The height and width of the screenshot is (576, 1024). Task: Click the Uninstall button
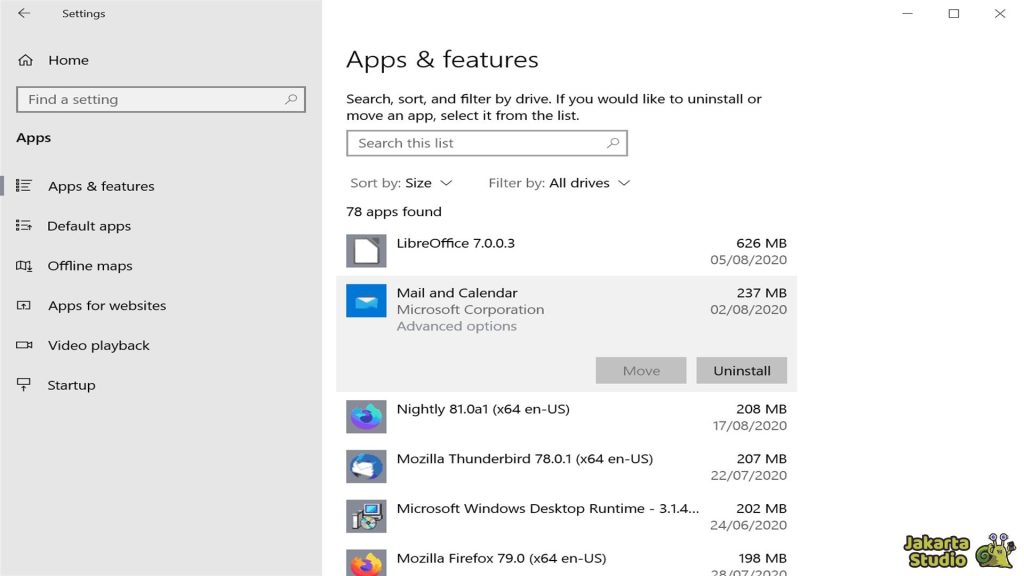point(741,370)
